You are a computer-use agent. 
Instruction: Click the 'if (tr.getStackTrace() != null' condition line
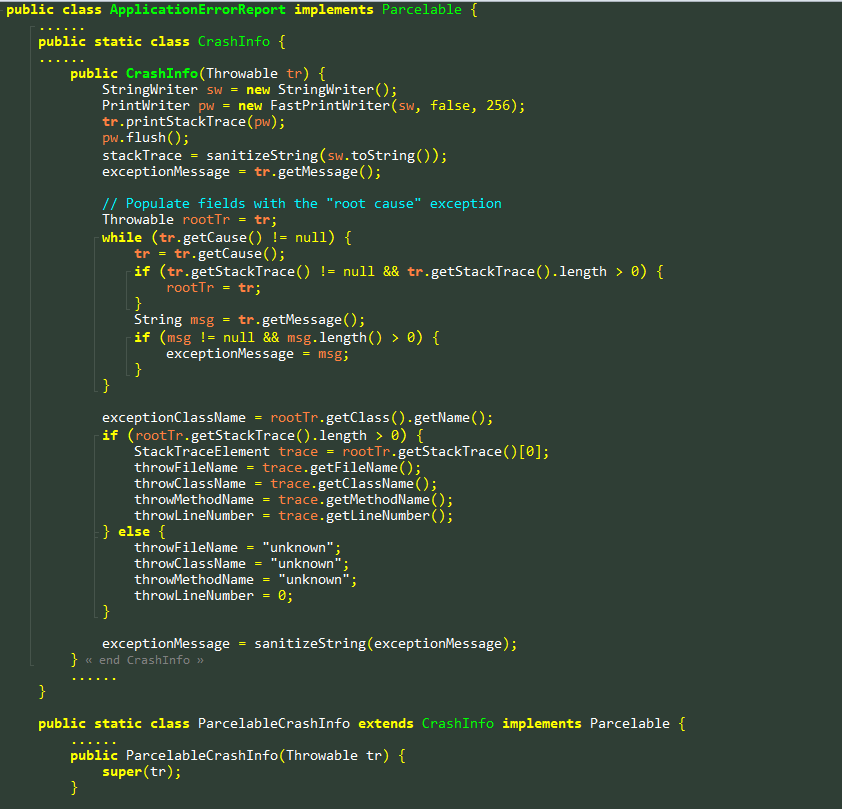click(399, 272)
